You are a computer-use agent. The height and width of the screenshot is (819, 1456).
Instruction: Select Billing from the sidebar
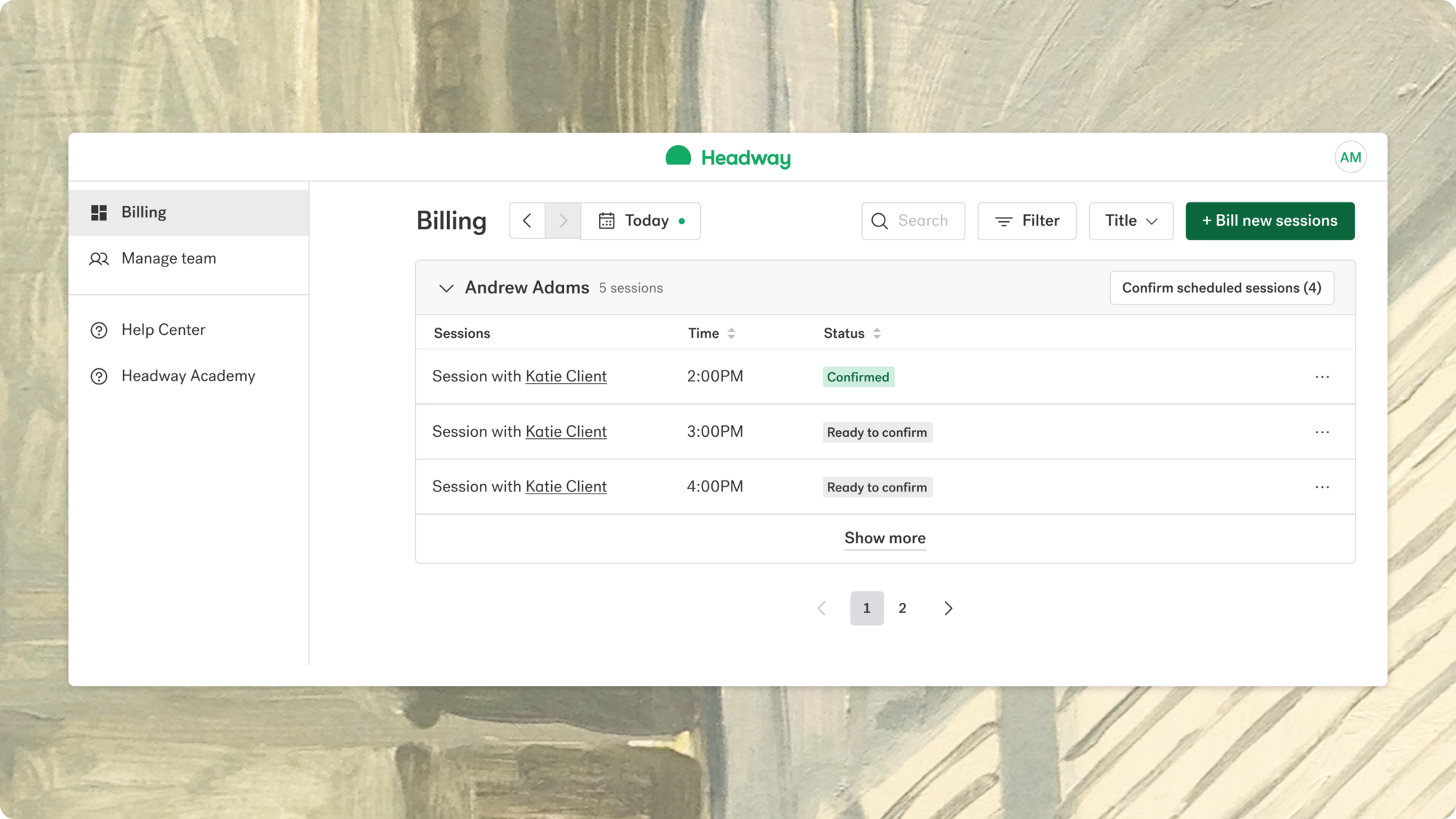(143, 211)
